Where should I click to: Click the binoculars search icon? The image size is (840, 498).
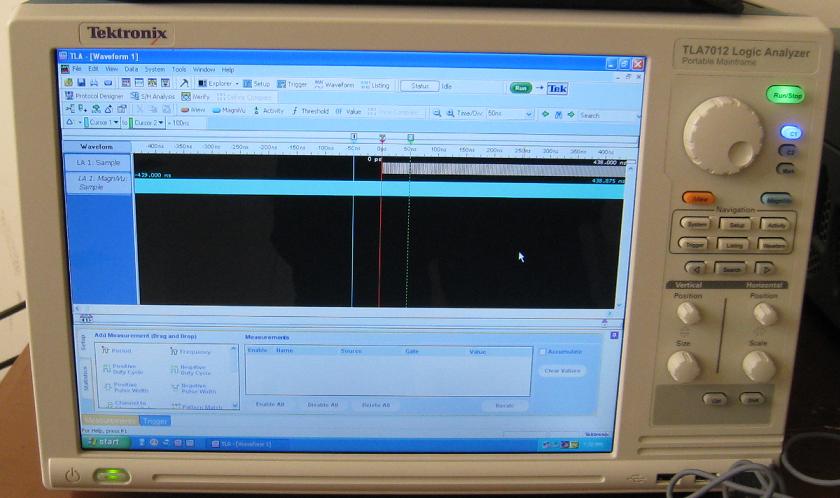[558, 115]
